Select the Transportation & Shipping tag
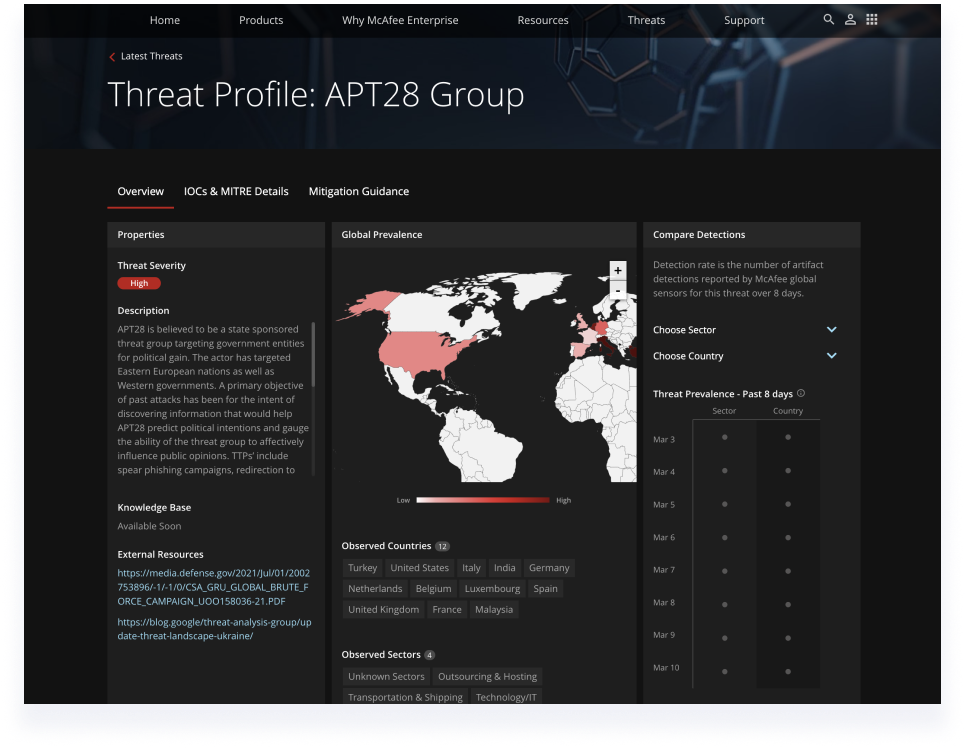 coord(405,697)
